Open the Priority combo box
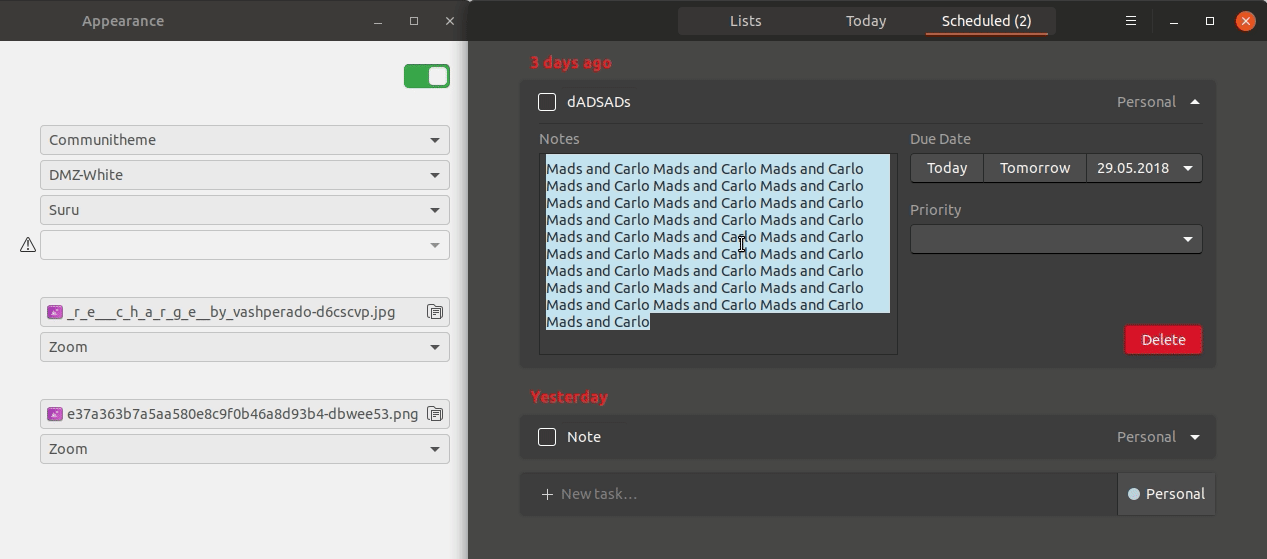Viewport: 1267px width, 559px height. pyautogui.click(x=1056, y=239)
